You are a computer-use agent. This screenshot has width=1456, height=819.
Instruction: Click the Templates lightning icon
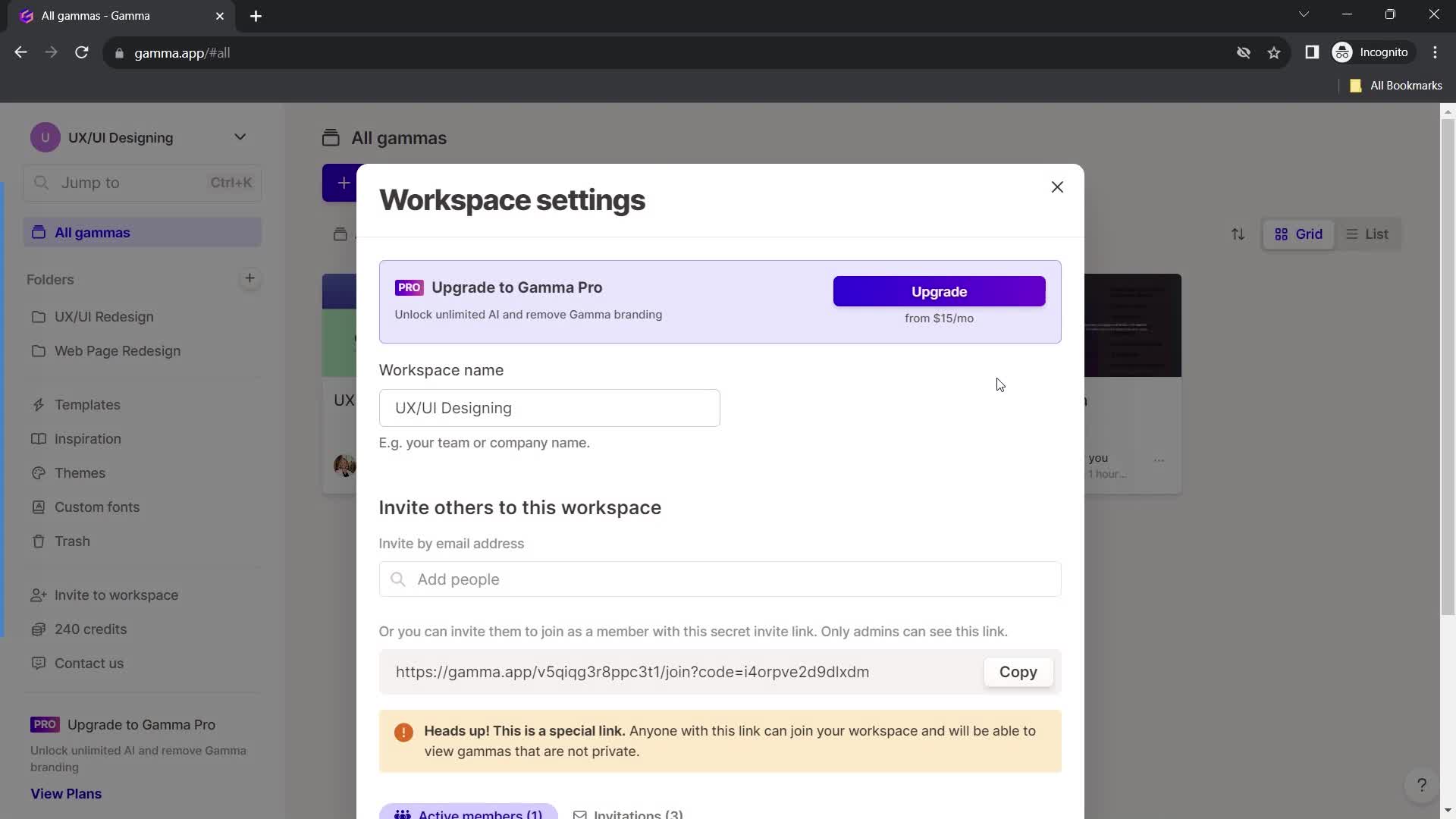coord(39,405)
